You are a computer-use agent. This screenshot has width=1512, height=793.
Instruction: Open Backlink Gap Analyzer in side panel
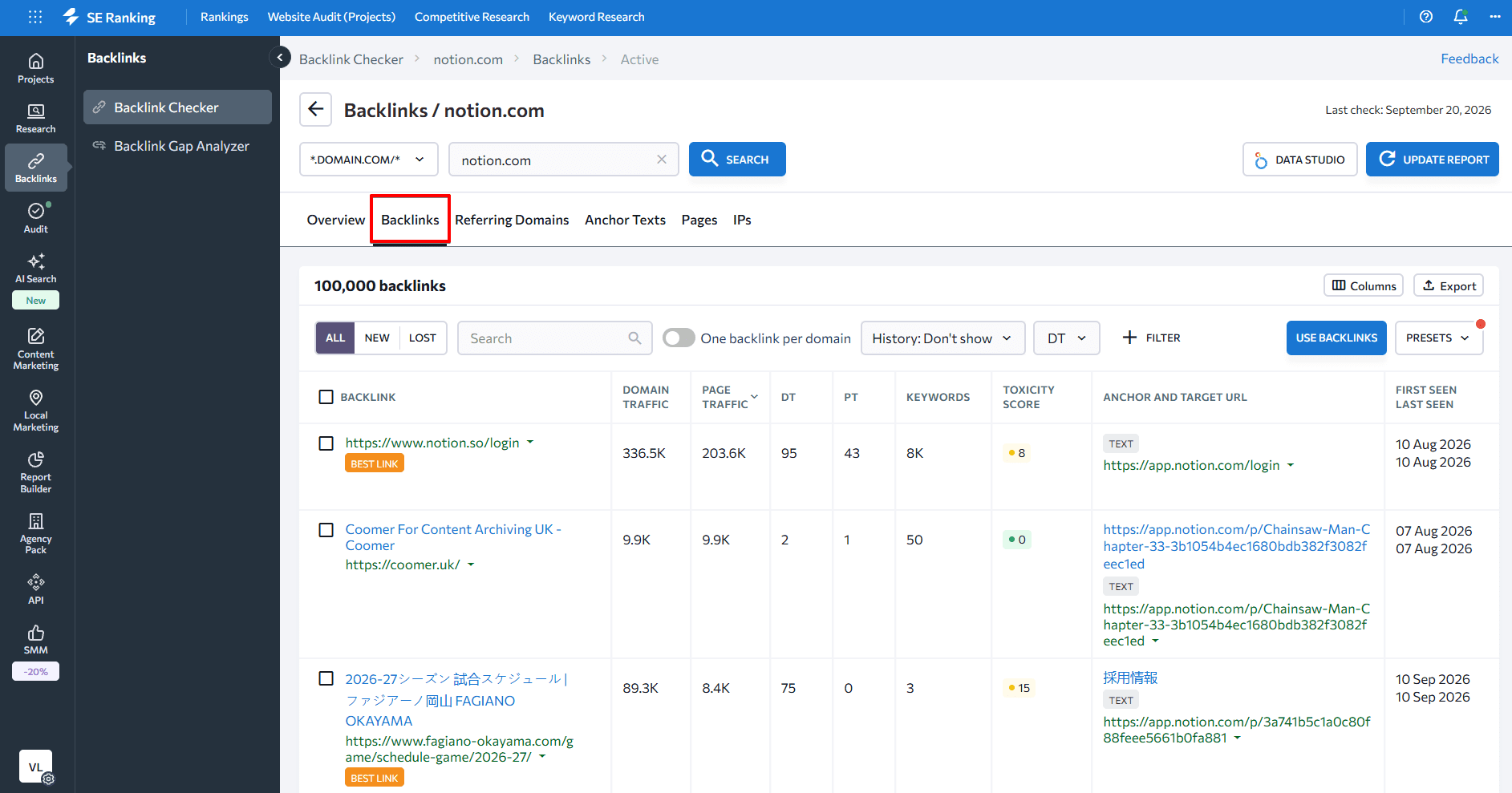tap(178, 146)
